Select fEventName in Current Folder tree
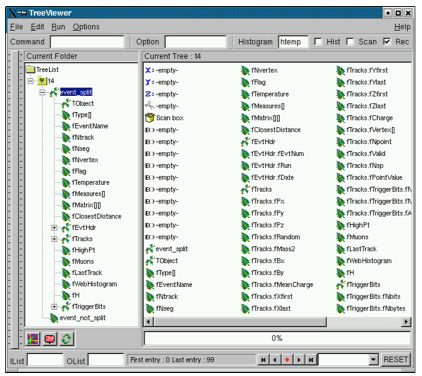 pyautogui.click(x=85, y=126)
